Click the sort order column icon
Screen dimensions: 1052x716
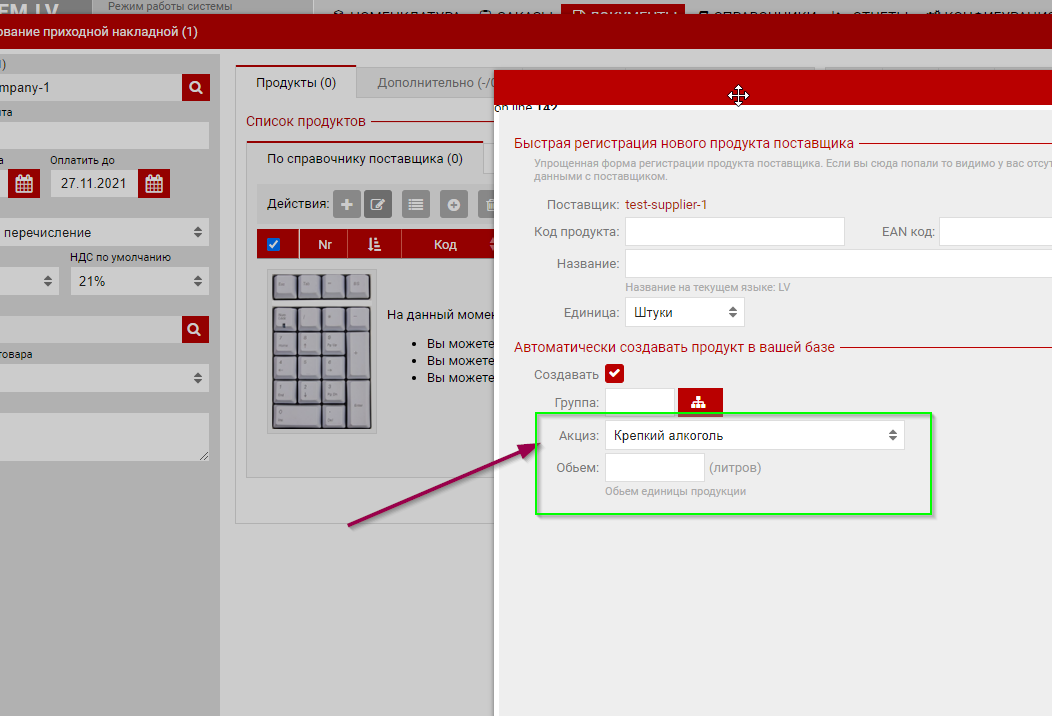[374, 244]
